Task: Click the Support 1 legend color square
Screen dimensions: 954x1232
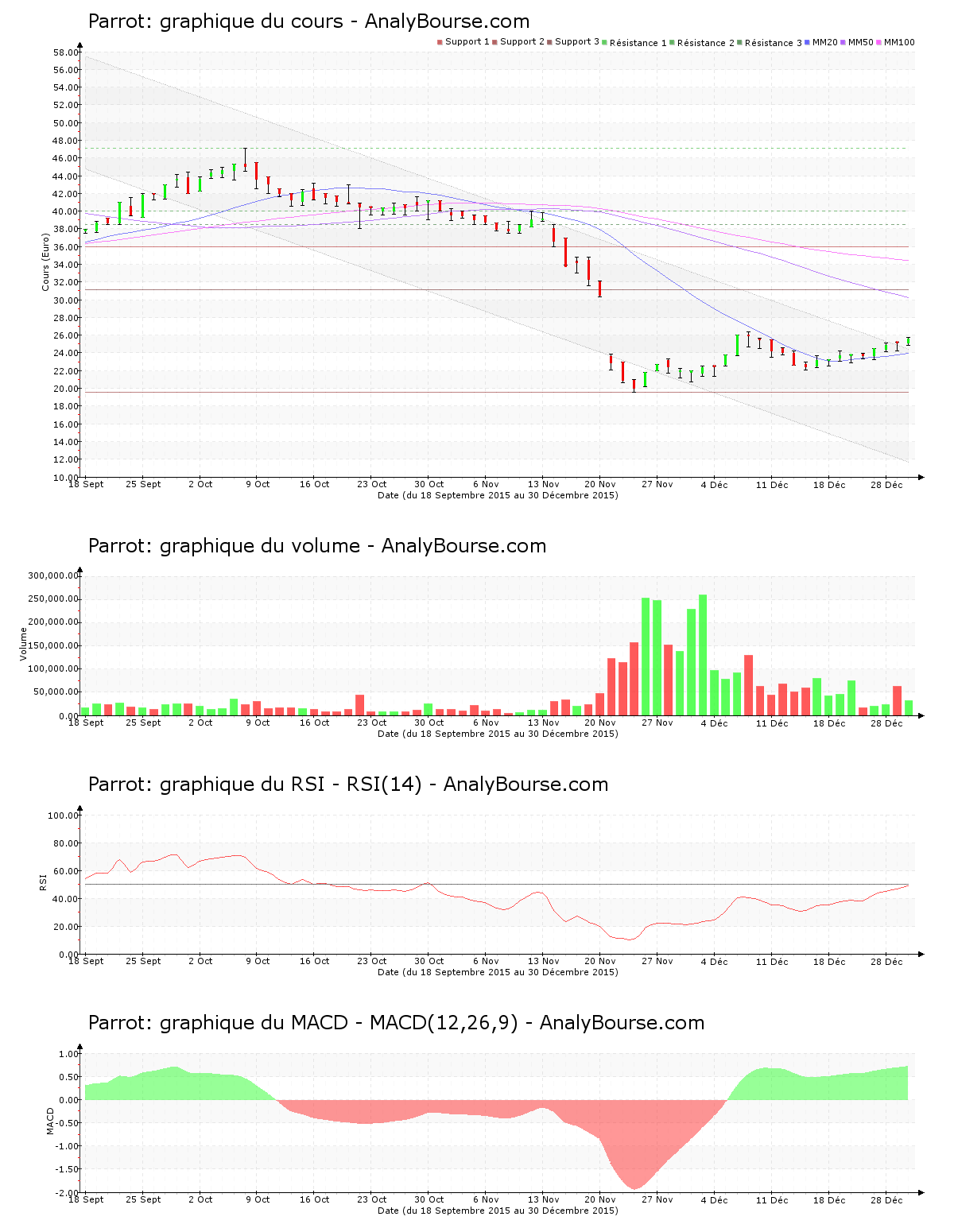Action: point(440,42)
